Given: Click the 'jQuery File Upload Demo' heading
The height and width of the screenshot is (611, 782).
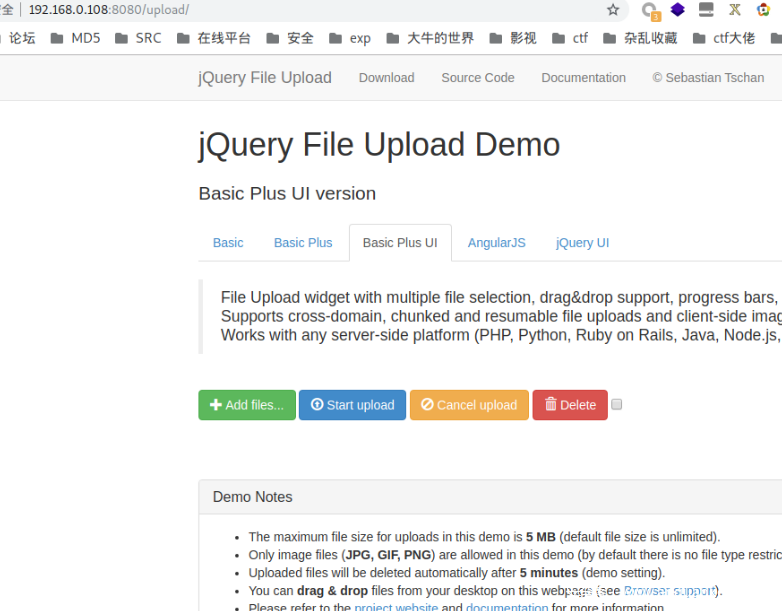Looking at the screenshot, I should 379,145.
